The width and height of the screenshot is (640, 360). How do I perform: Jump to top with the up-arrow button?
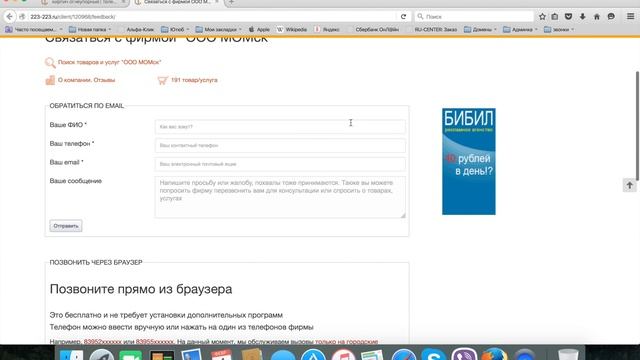[629, 185]
